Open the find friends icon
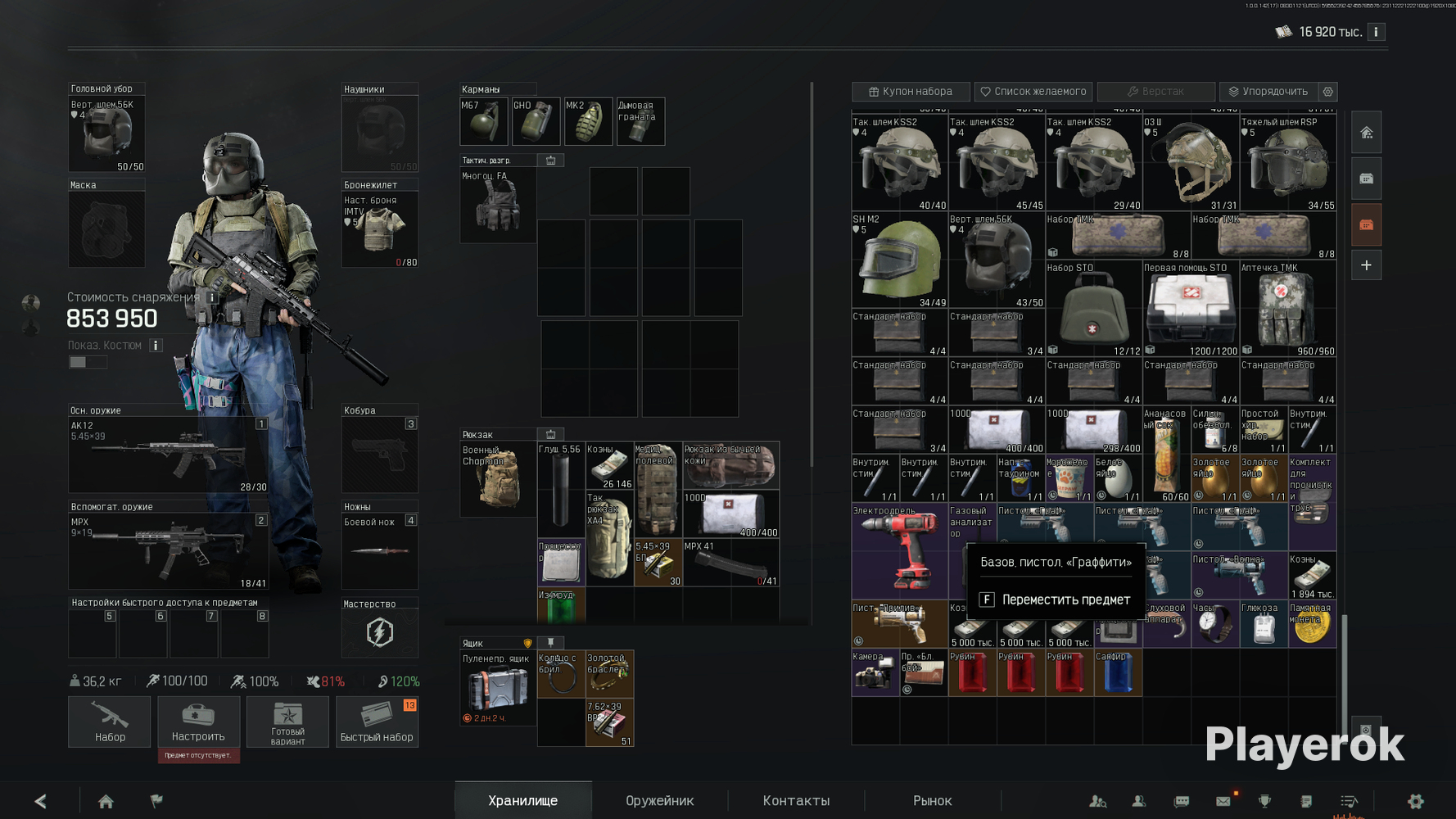This screenshot has height=819, width=1456. pos(1098,801)
